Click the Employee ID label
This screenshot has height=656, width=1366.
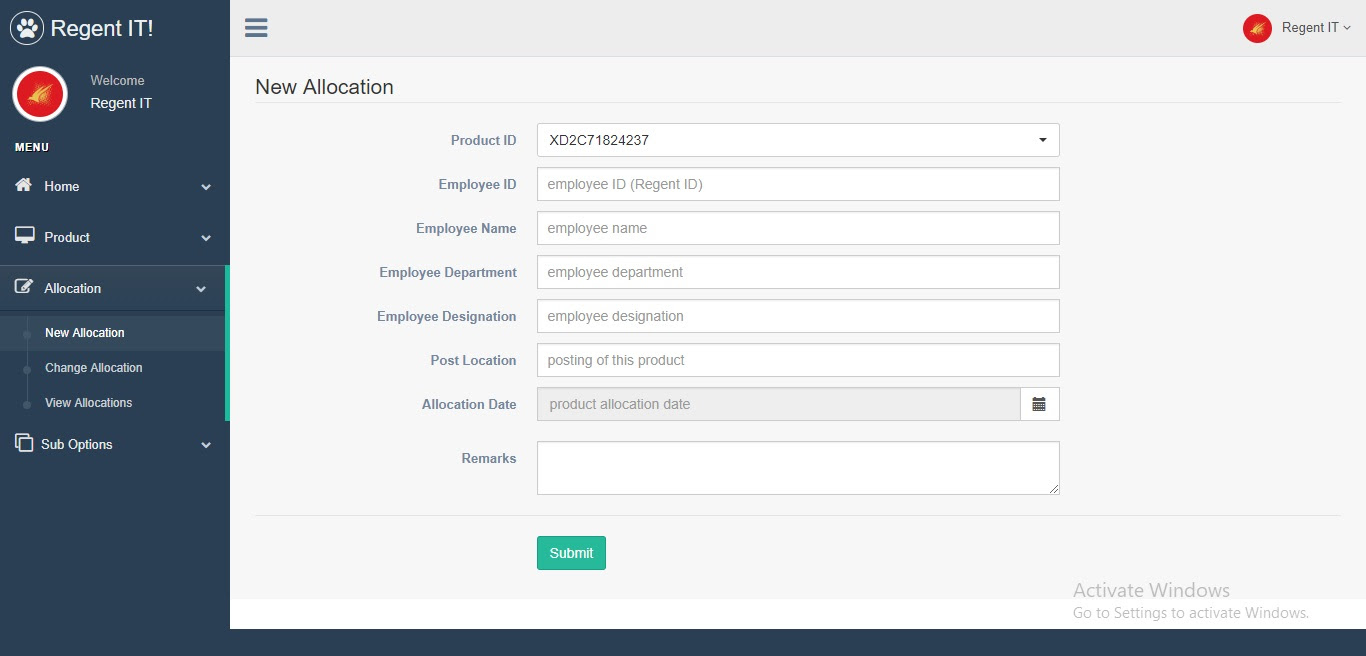click(478, 185)
